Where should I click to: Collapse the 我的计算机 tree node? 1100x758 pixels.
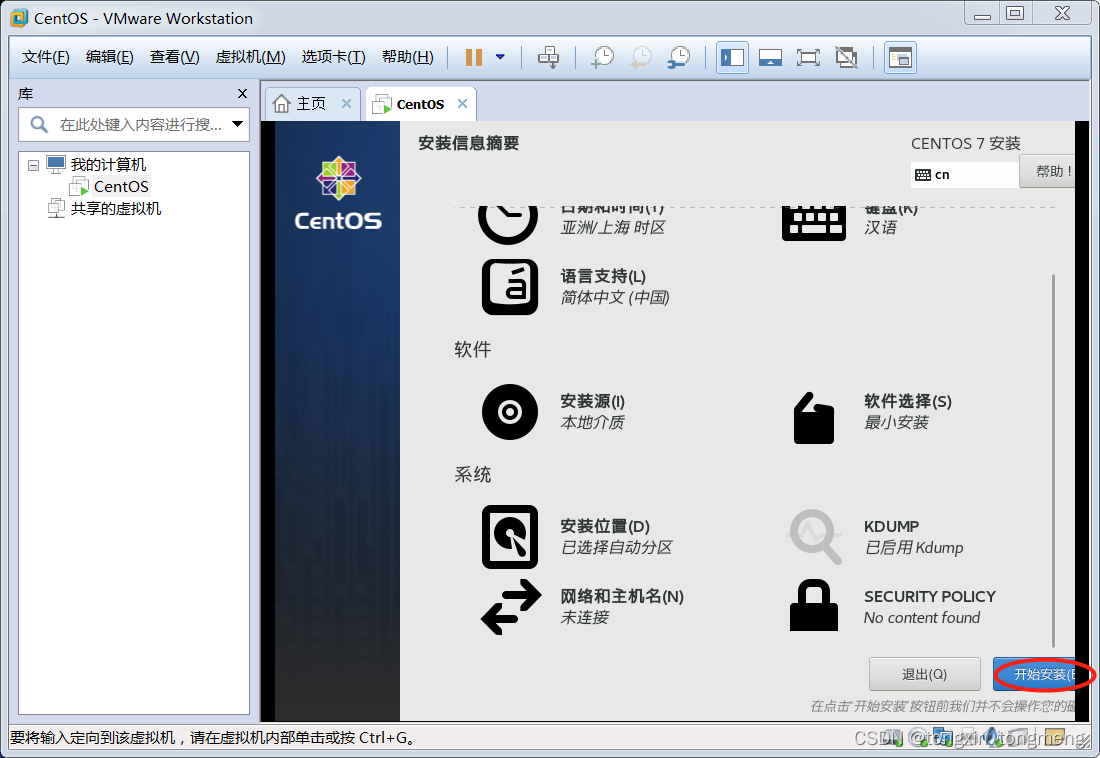point(33,166)
